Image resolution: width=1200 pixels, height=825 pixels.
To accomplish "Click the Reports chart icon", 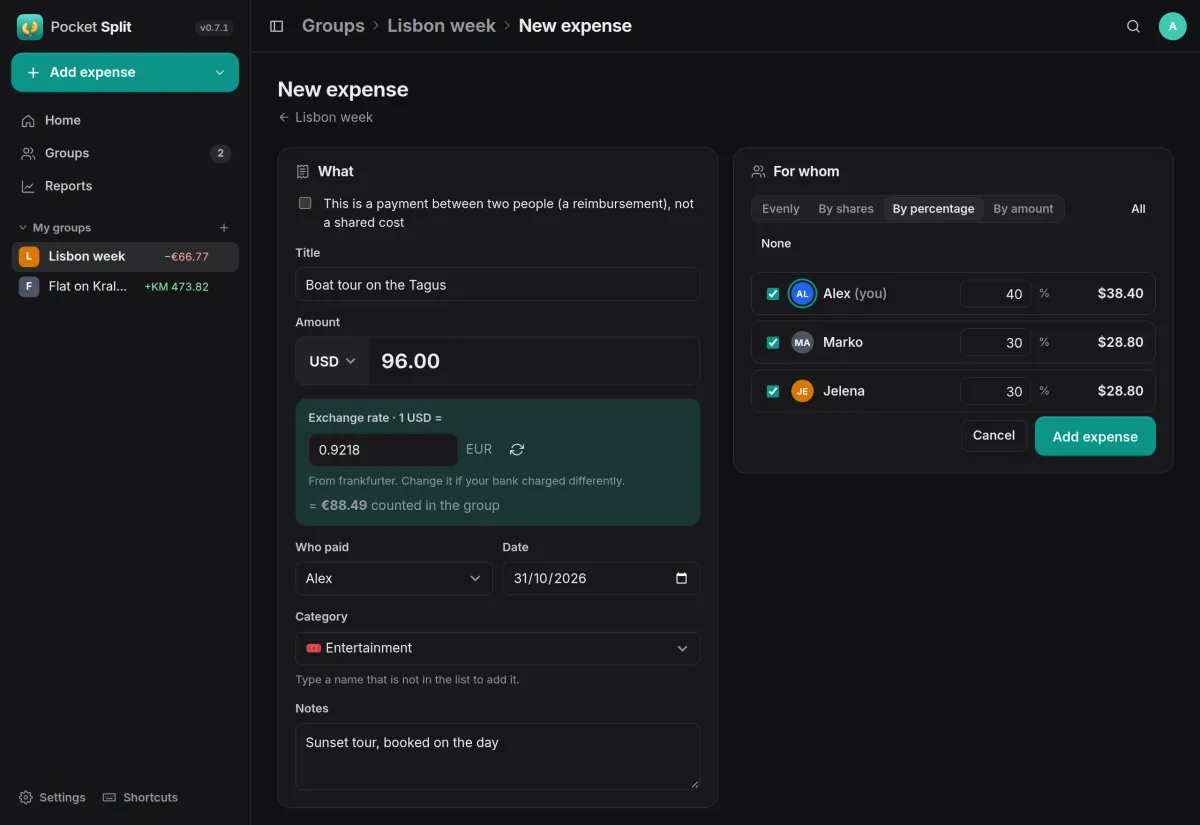I will [x=28, y=186].
